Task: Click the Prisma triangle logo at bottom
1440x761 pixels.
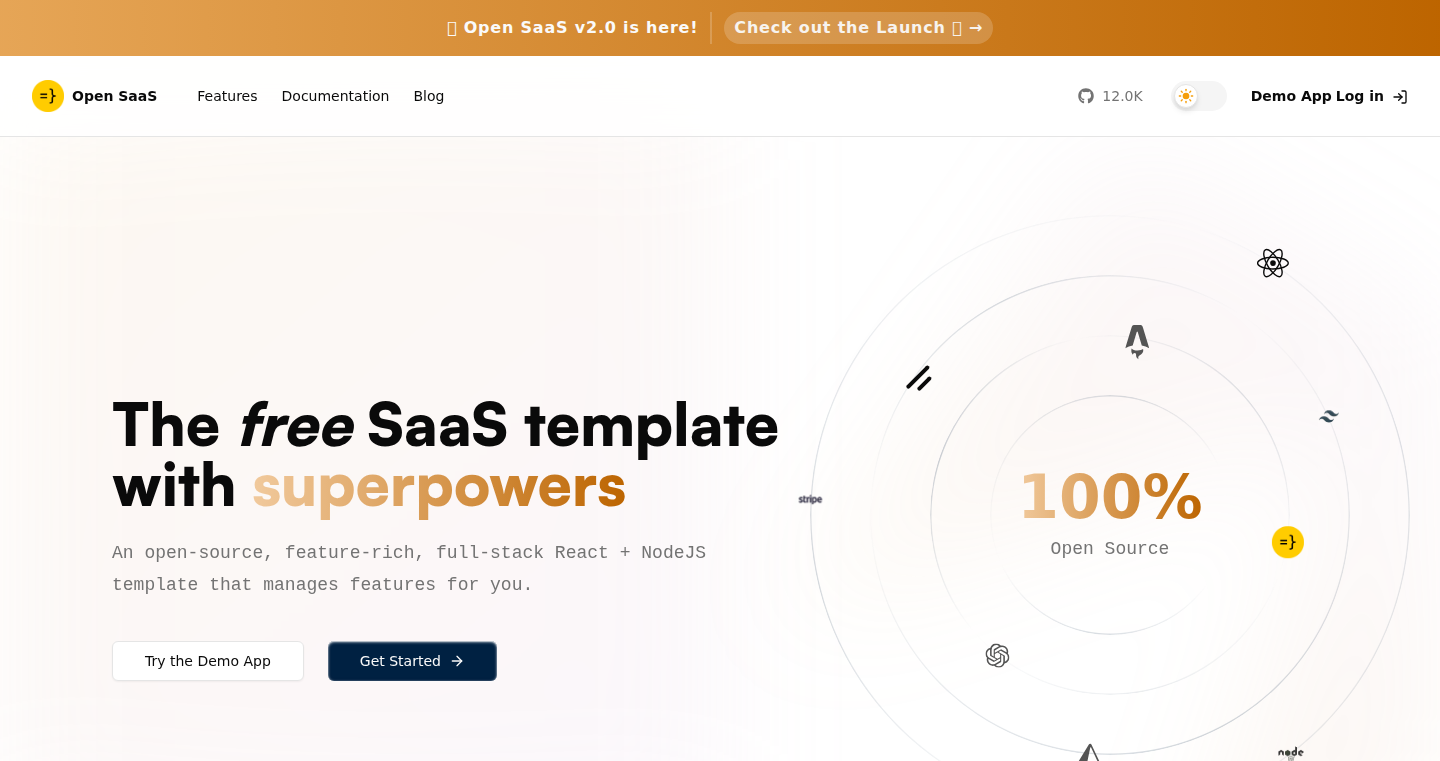Action: tap(1089, 753)
